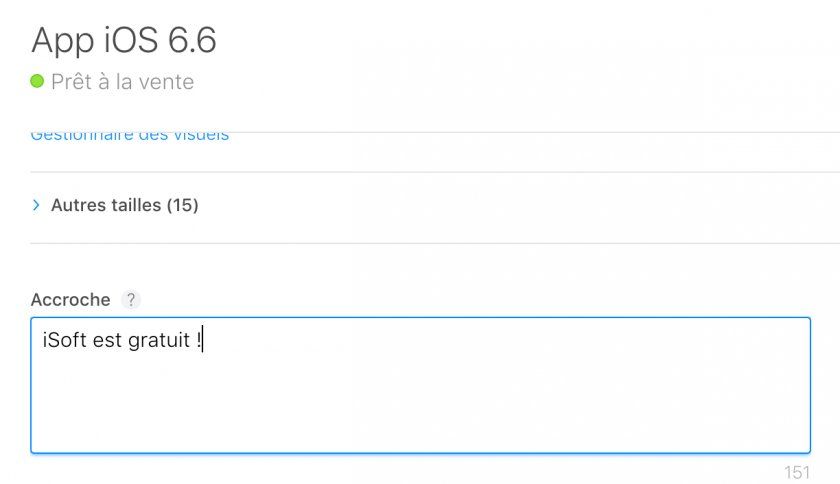The width and height of the screenshot is (840, 484).
Task: Click the Prêt à la vente status
Action: click(122, 82)
